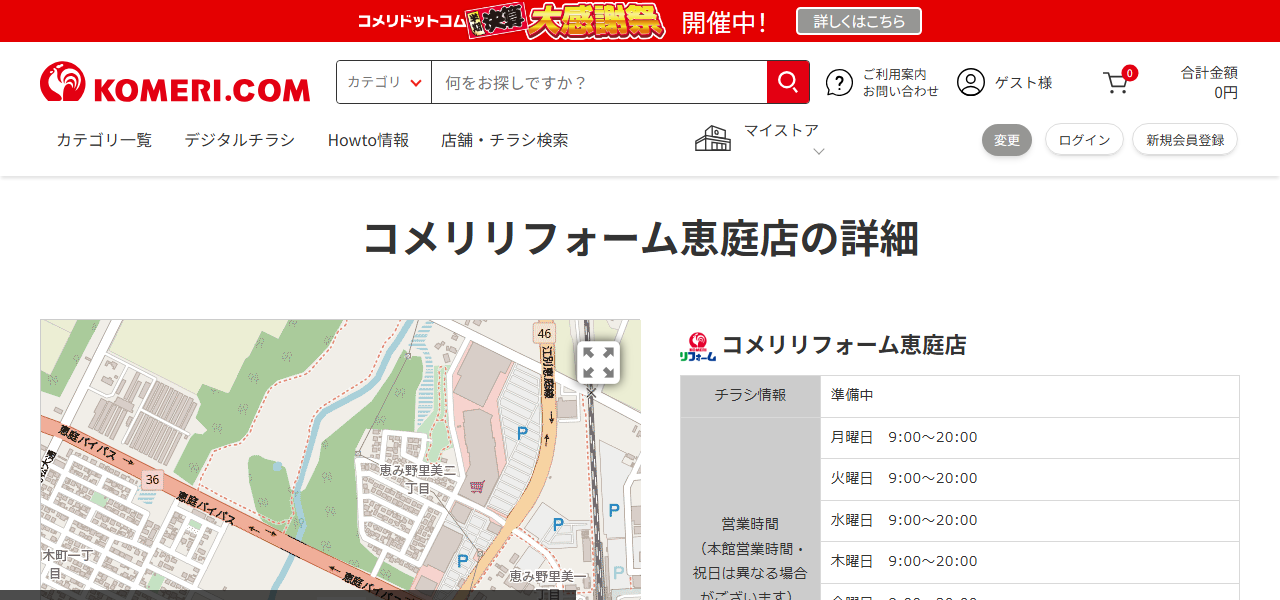The width and height of the screenshot is (1280, 600).
Task: Click the ゲスト様 account link
Action: (1023, 83)
